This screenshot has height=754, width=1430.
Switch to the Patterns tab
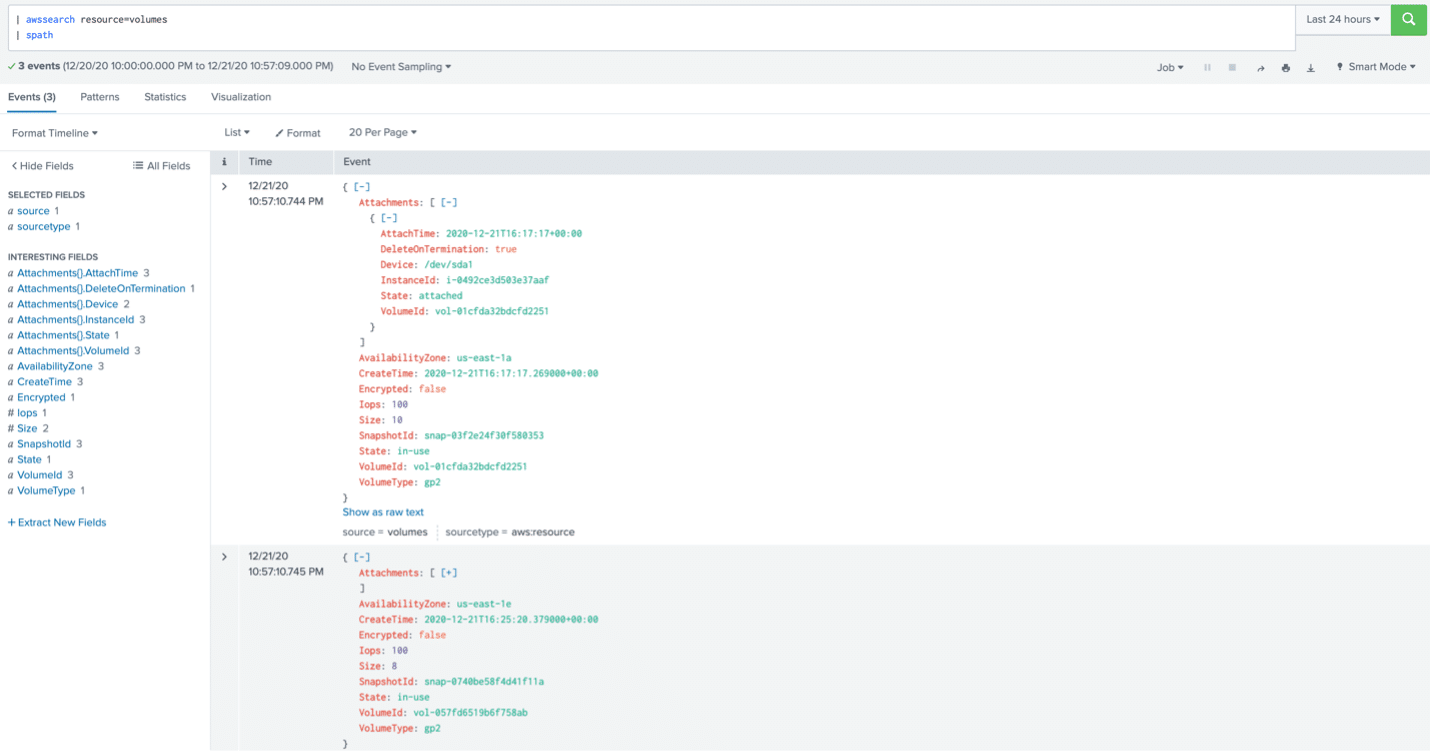tap(100, 97)
